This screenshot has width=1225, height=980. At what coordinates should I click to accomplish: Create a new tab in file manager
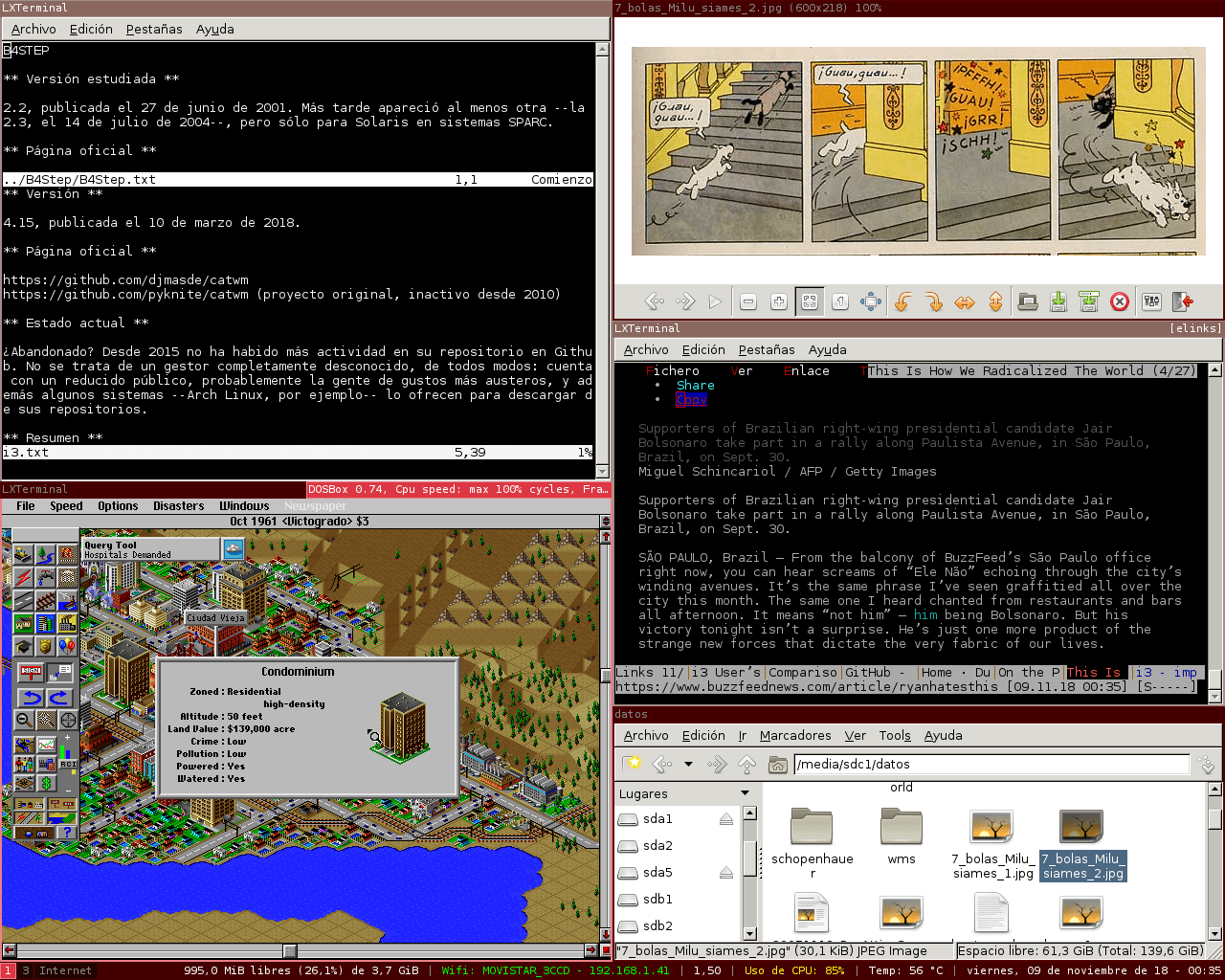coord(633,764)
